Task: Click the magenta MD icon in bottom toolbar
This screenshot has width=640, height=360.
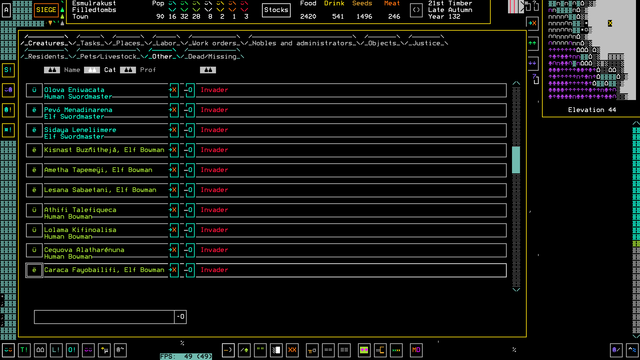Action: tap(416, 350)
